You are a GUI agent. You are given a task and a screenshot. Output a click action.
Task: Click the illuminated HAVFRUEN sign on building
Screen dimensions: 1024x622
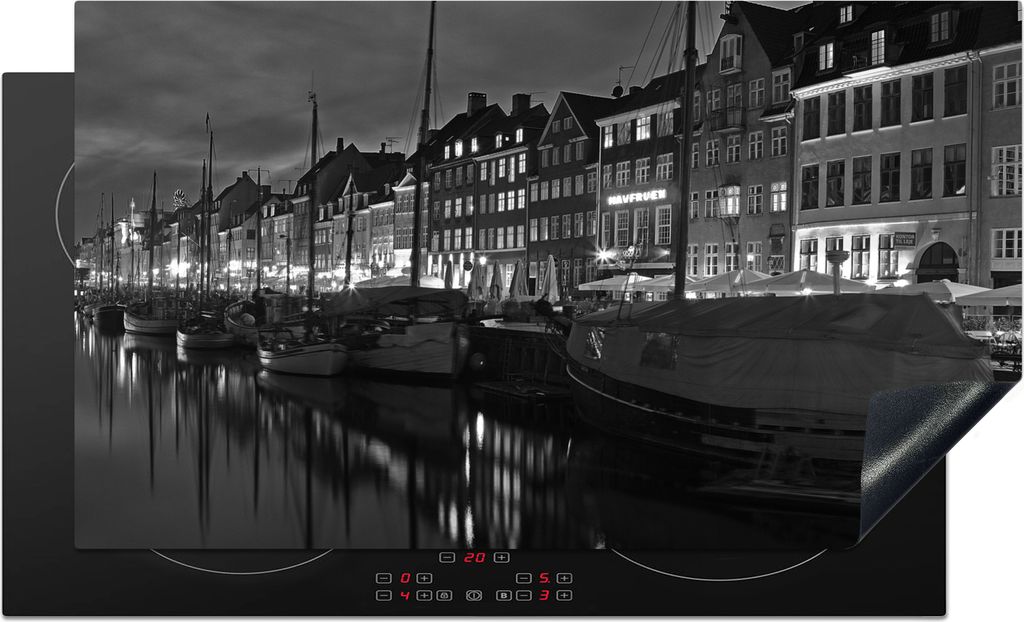point(637,197)
